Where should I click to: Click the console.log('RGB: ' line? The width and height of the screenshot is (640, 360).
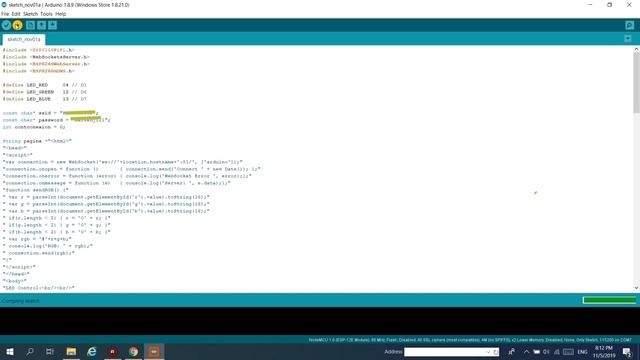click(x=47, y=246)
